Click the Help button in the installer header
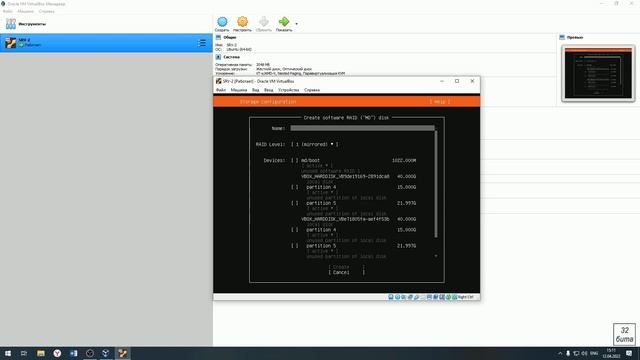The height and width of the screenshot is (360, 640). coord(440,102)
